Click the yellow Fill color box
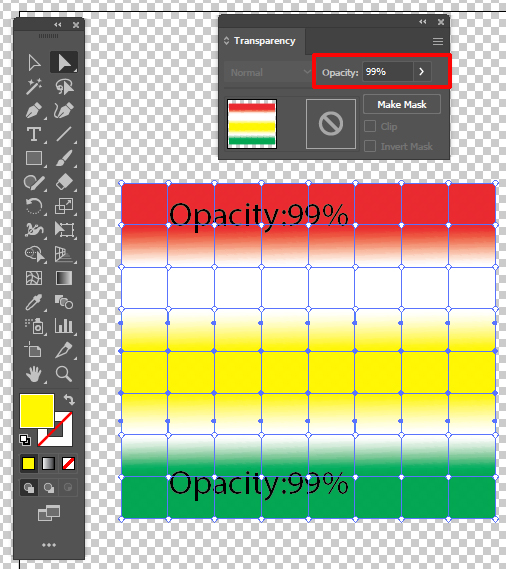 click(x=37, y=411)
